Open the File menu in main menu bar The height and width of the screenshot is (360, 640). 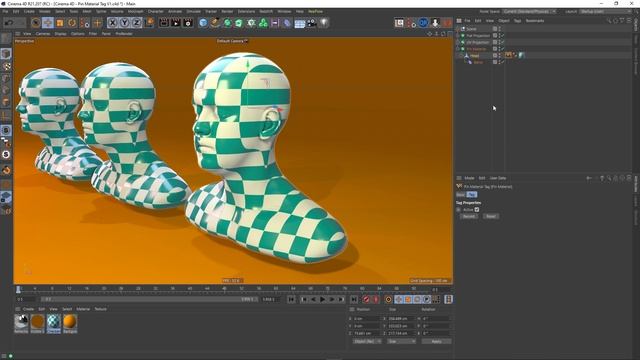[5, 11]
